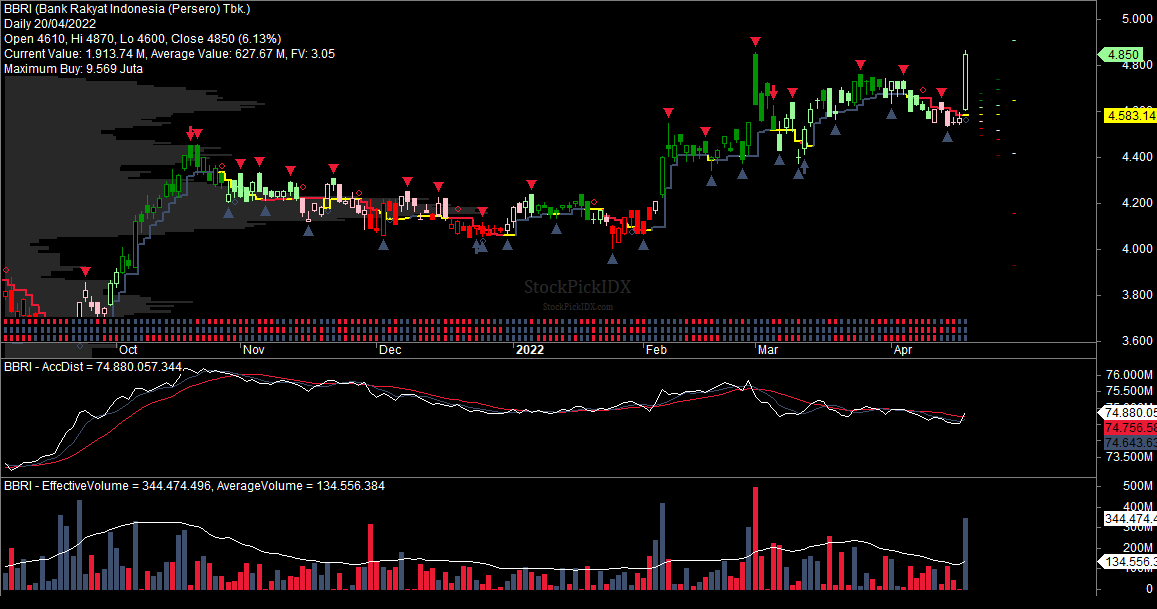Click the 4.400 price axis label
Screen dimensions: 1157x609
point(1136,157)
